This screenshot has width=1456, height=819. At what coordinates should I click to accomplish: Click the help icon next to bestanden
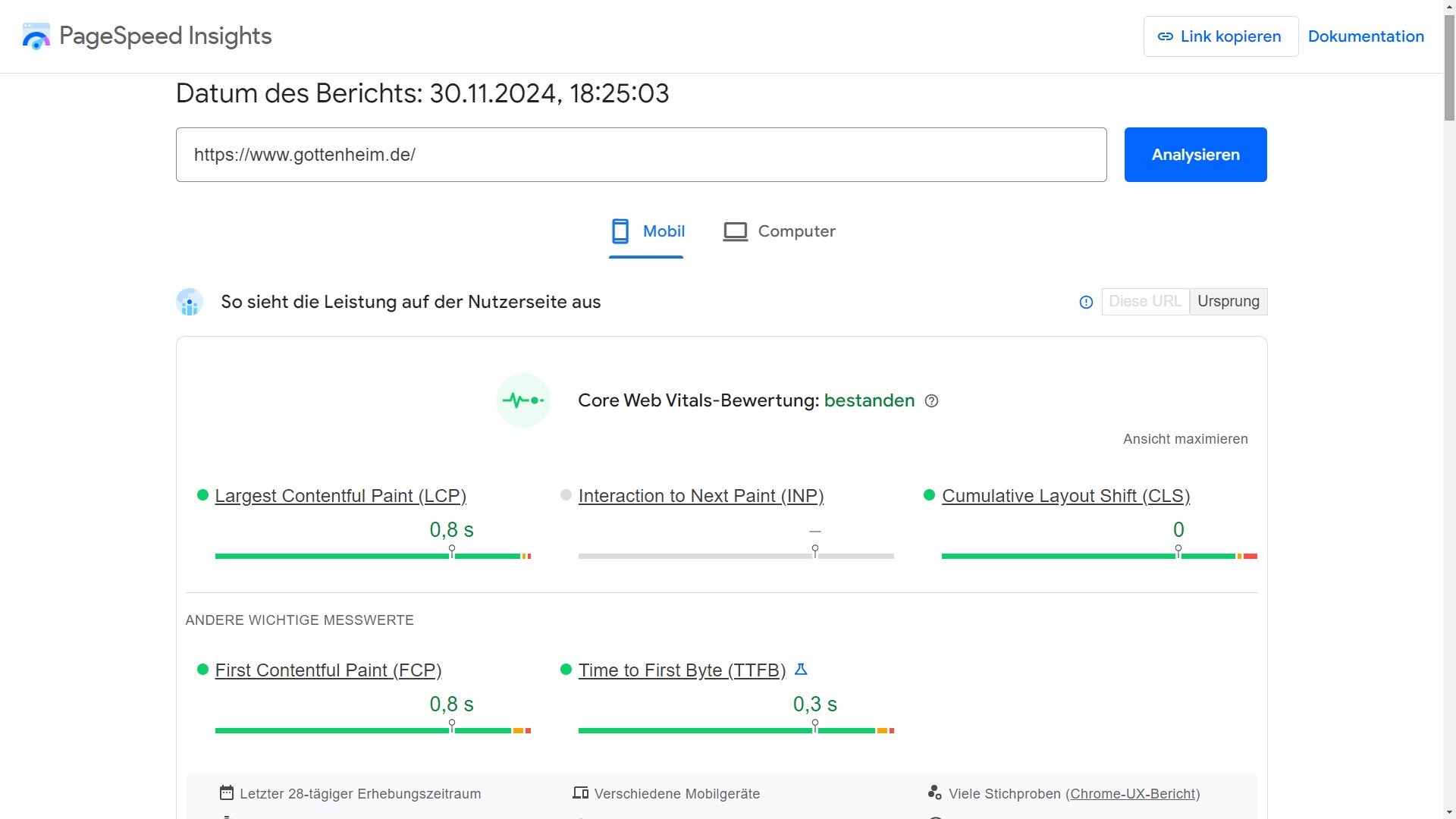click(x=932, y=401)
